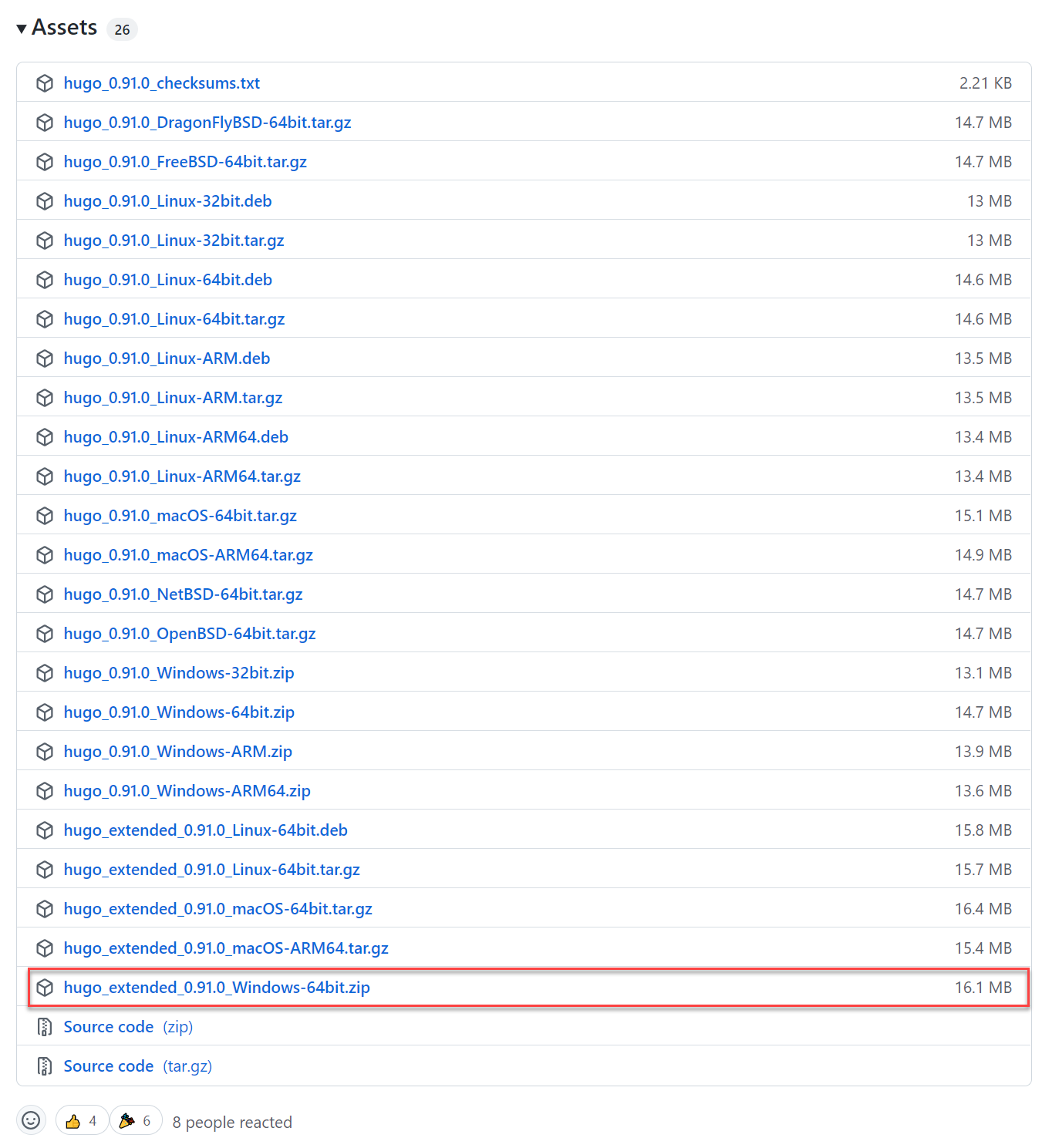Download hugo_0.91.0_Linux-ARM64.tar.gz
Image resolution: width=1042 pixels, height=1148 pixels.
tap(182, 476)
